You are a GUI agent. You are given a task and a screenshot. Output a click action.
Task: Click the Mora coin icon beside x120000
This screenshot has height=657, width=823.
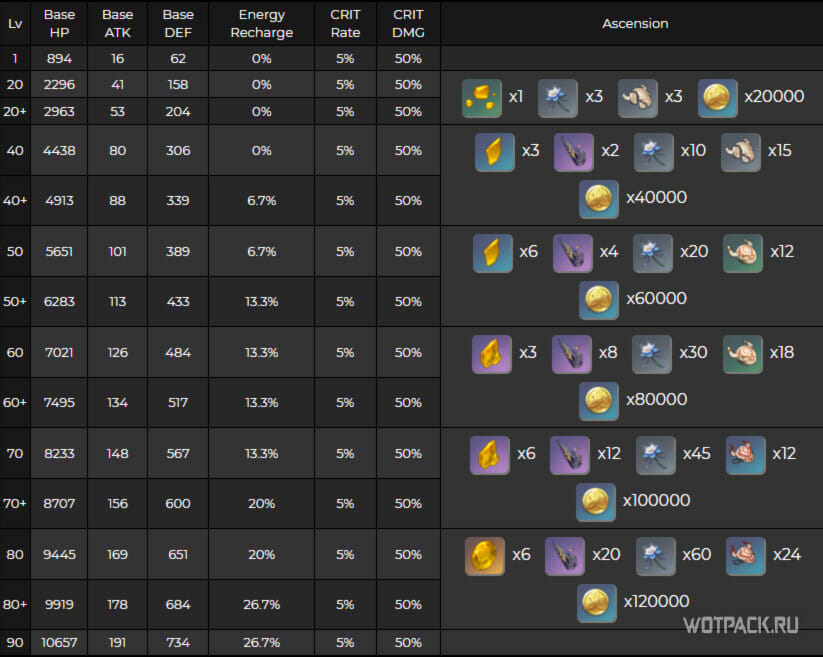tap(596, 602)
